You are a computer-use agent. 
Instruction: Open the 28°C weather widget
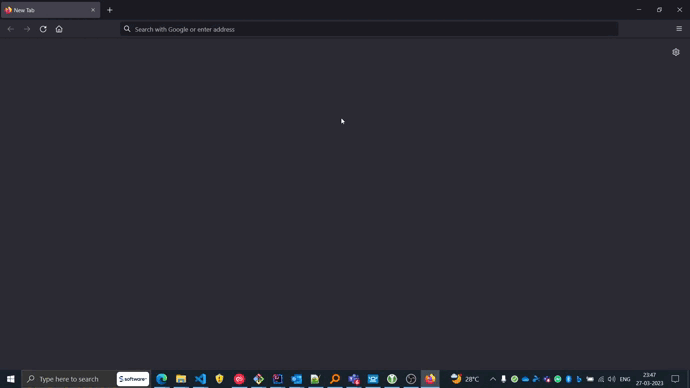465,379
